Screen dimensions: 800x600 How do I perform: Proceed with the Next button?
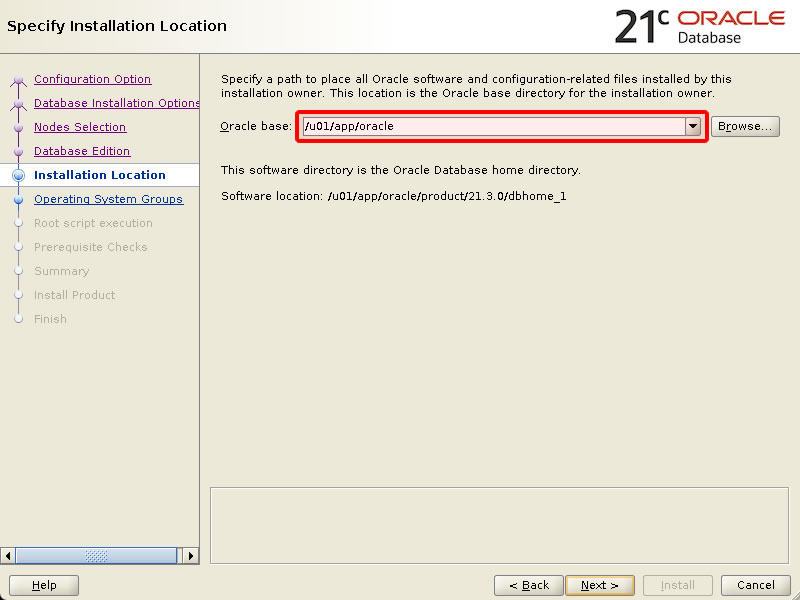point(599,585)
